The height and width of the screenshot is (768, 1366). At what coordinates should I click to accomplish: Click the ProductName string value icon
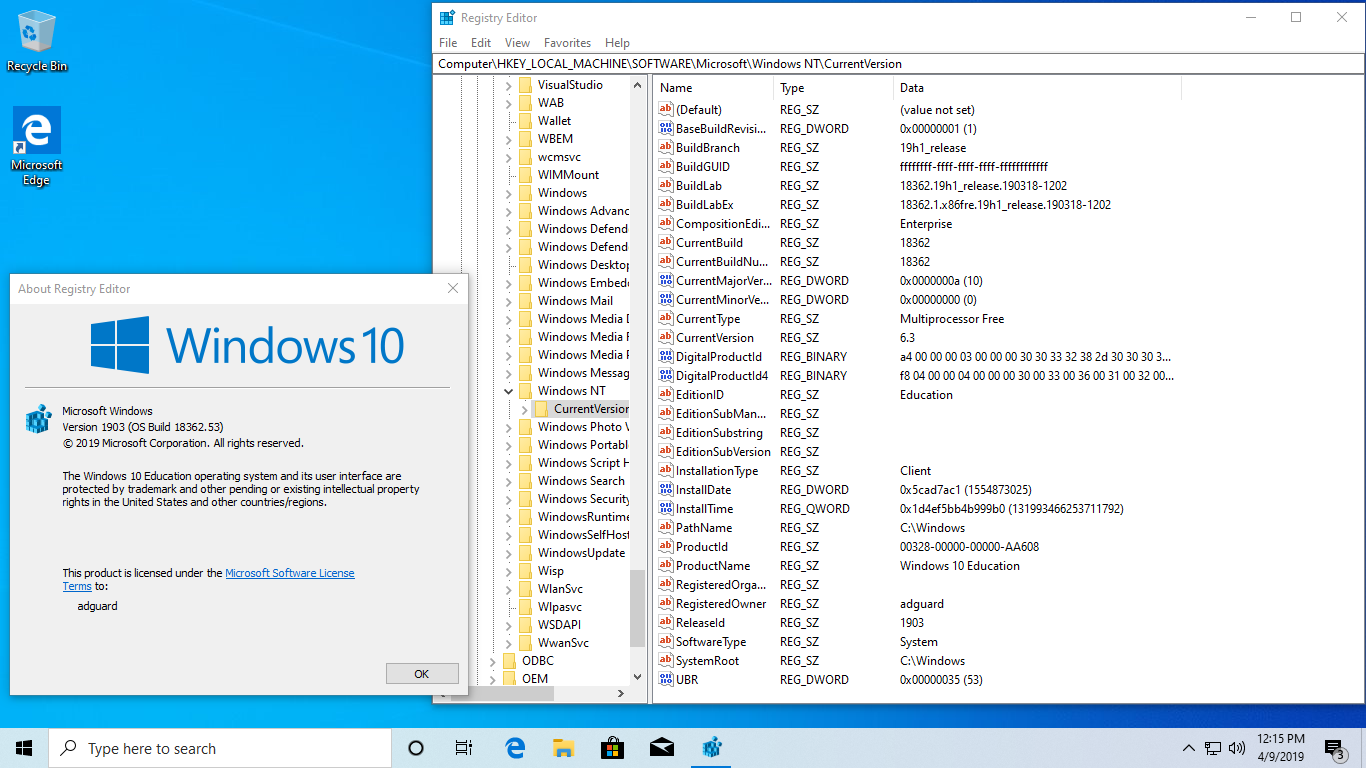coord(666,566)
